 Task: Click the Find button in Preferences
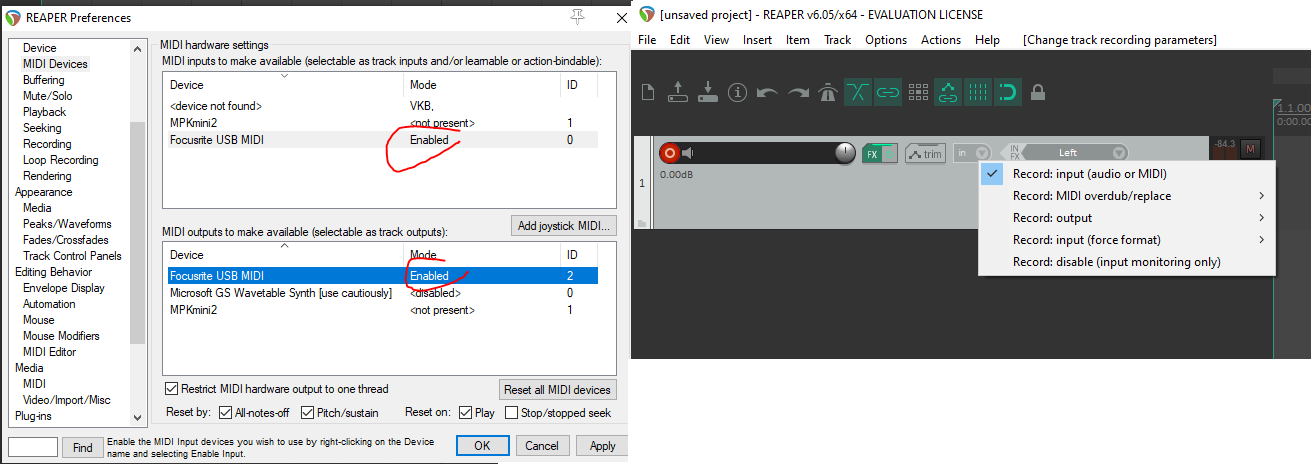(x=83, y=448)
